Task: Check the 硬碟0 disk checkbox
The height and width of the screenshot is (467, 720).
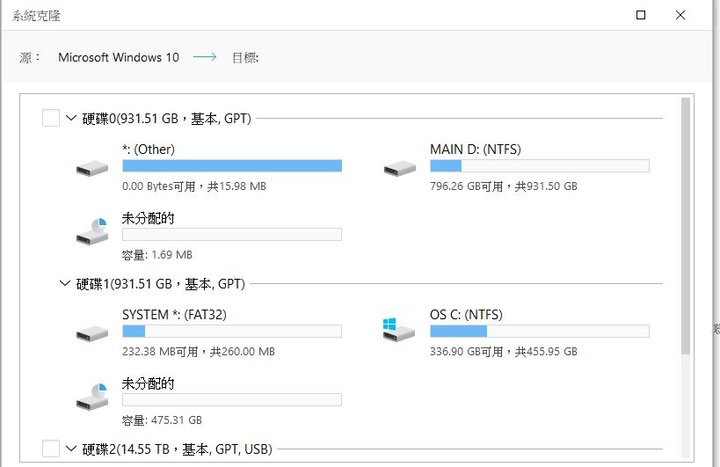Action: (51, 118)
